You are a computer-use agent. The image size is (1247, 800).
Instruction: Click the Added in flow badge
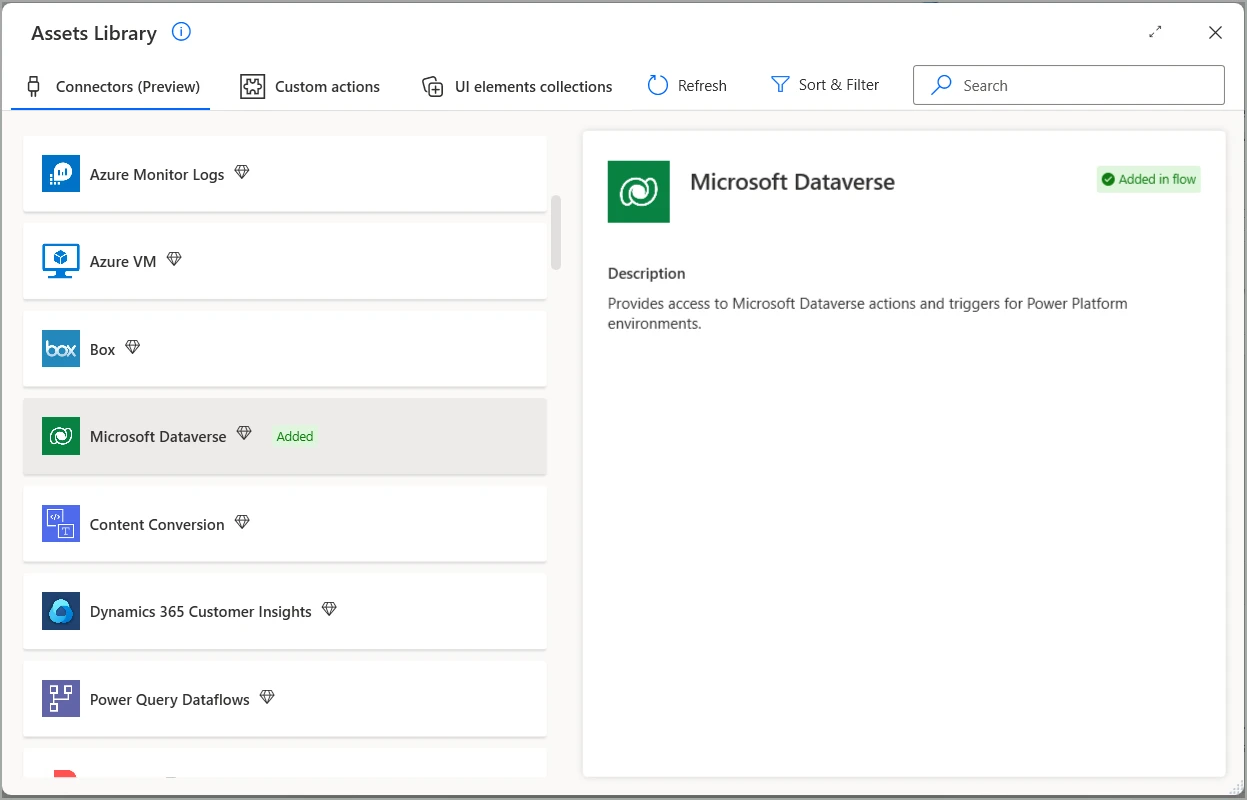click(x=1148, y=180)
